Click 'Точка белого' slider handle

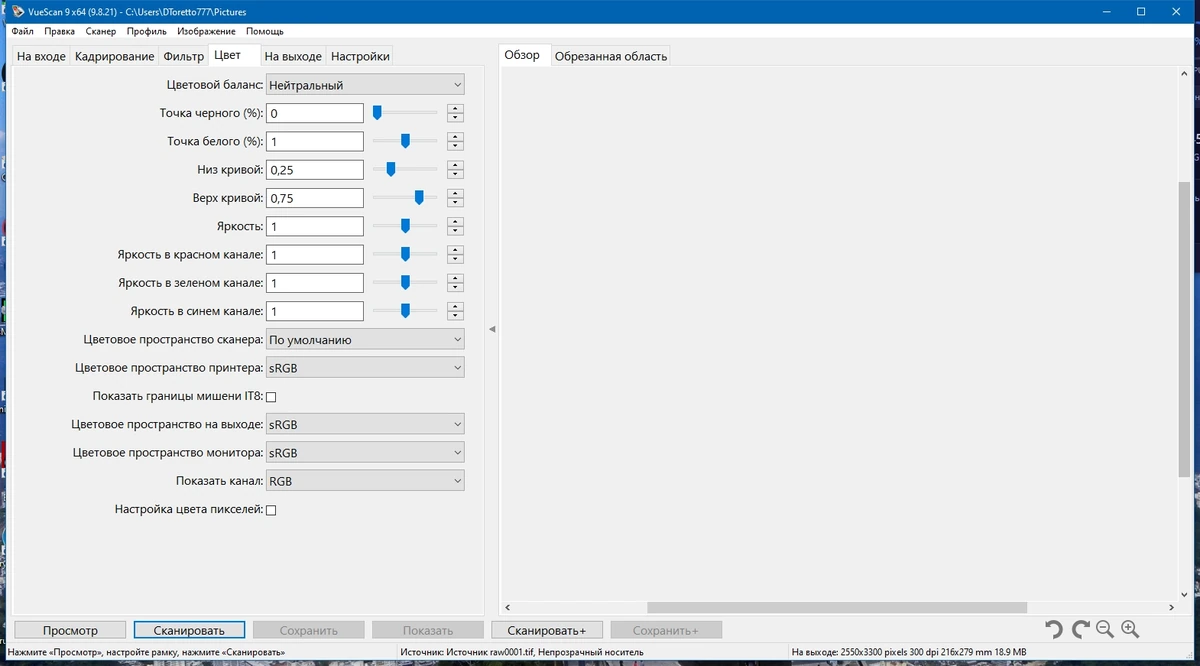coord(405,141)
